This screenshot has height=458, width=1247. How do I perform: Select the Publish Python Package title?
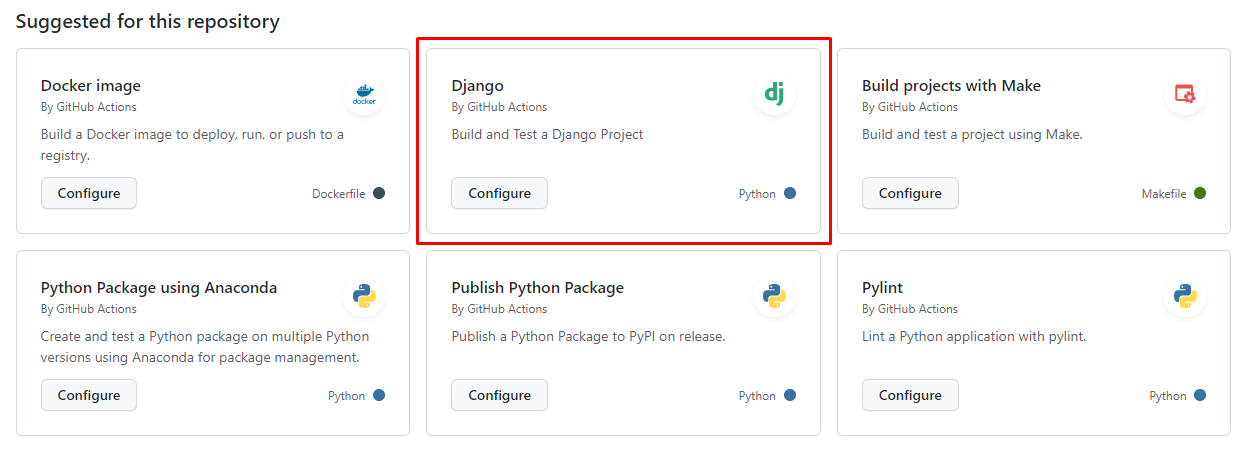(x=538, y=288)
